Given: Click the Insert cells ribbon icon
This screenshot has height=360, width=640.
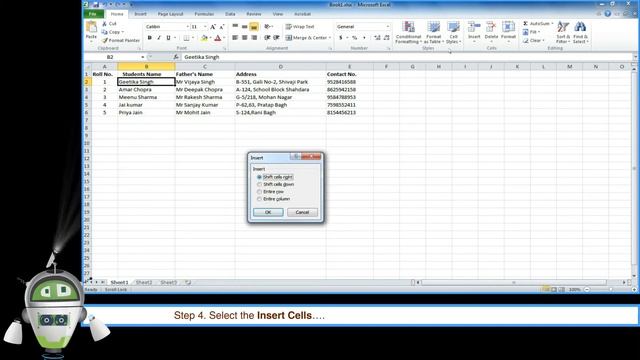Looking at the screenshot, I should [x=474, y=28].
